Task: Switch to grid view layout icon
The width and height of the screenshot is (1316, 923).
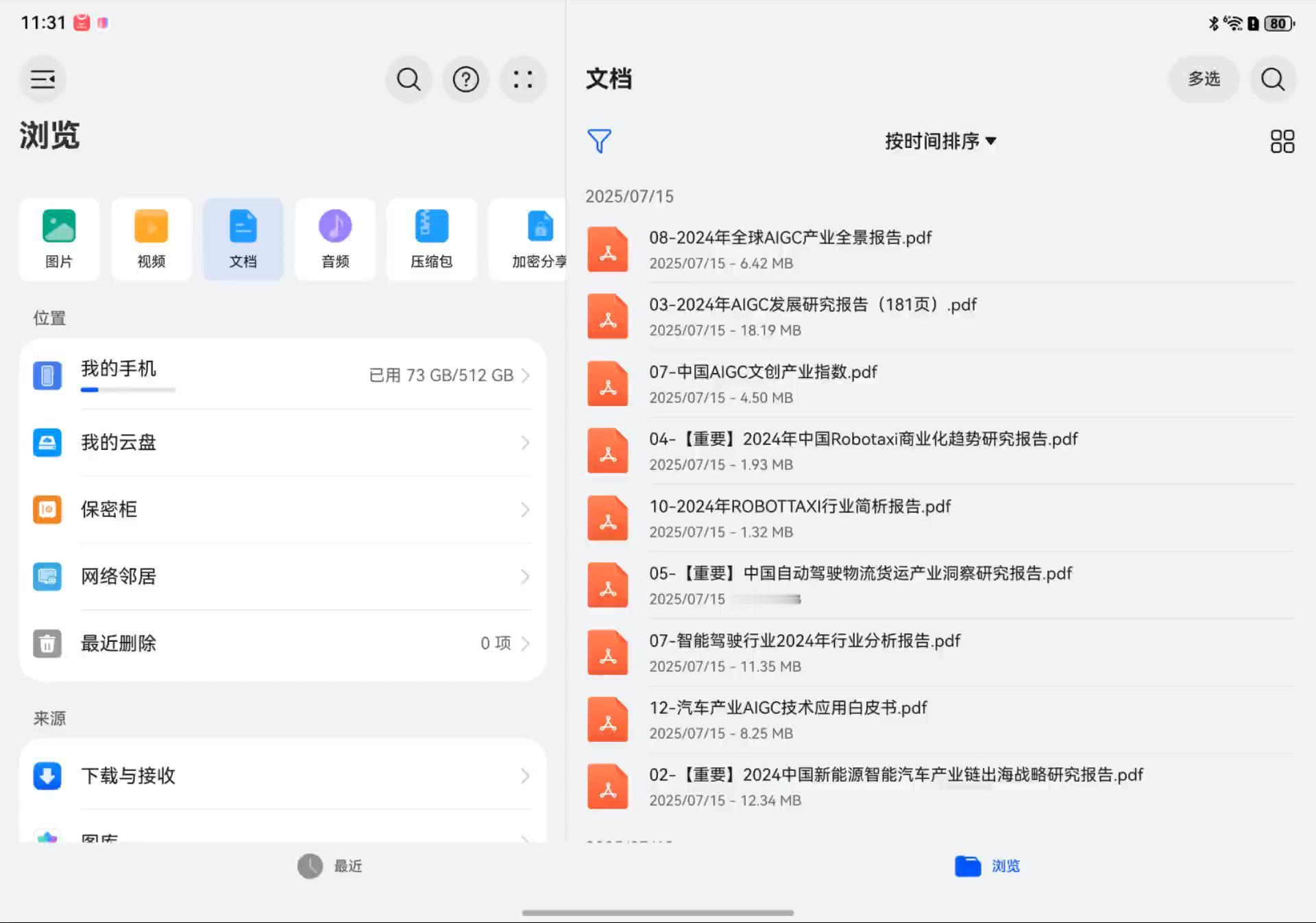Action: (x=1282, y=141)
